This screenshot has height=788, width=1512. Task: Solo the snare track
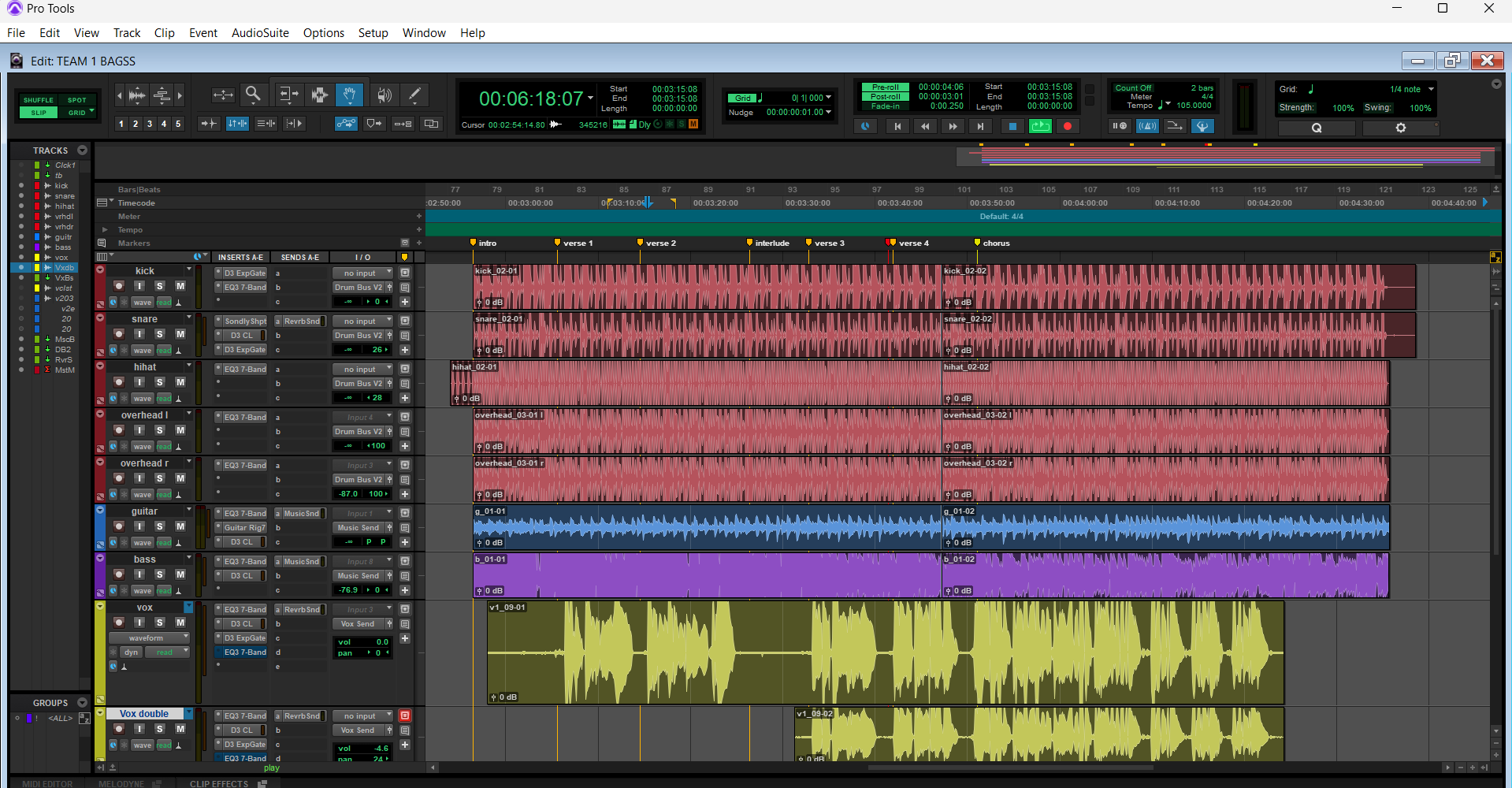pos(160,334)
